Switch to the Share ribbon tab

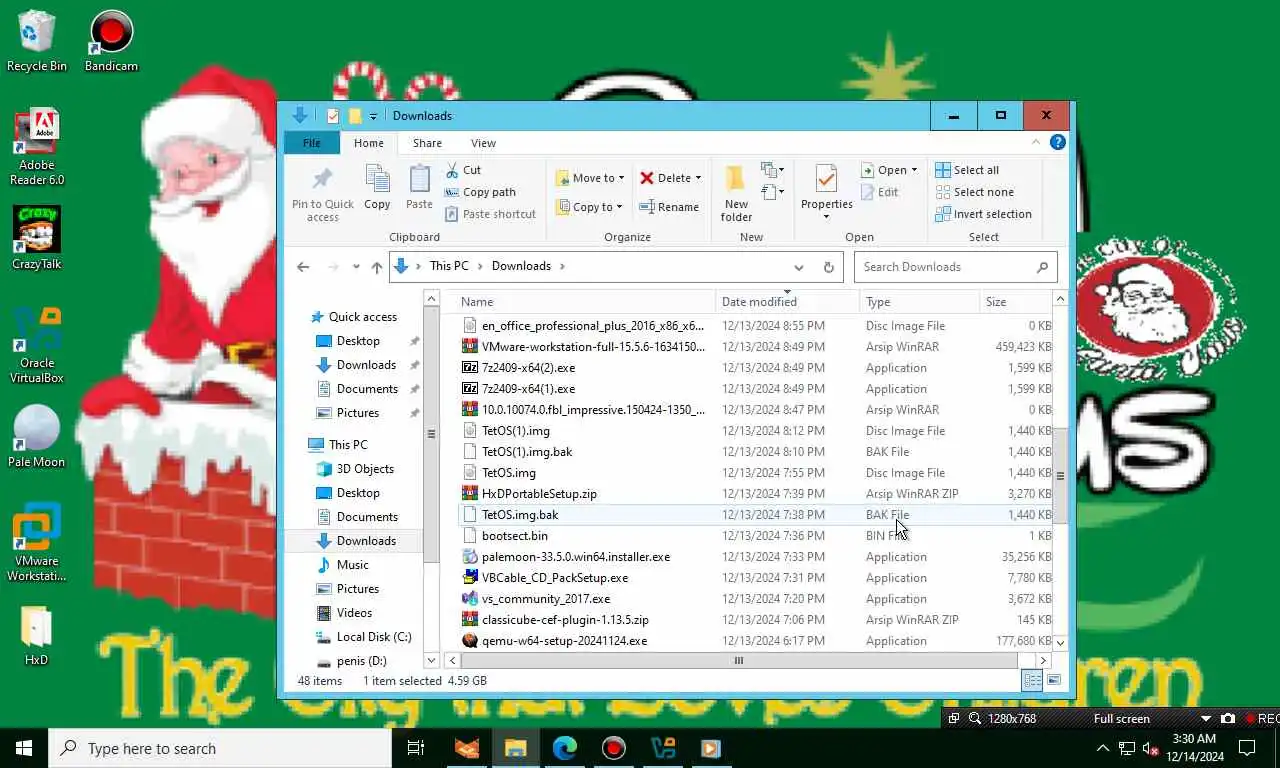click(427, 143)
